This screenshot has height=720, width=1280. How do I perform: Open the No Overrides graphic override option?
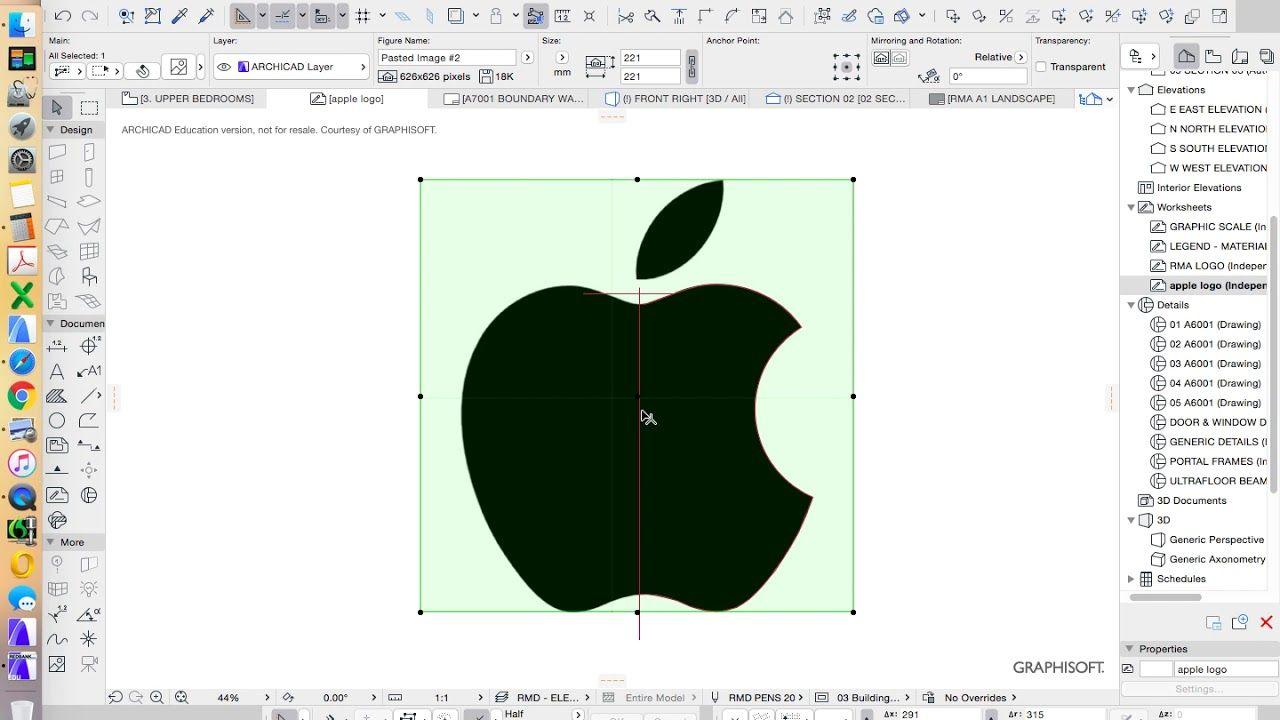point(969,697)
